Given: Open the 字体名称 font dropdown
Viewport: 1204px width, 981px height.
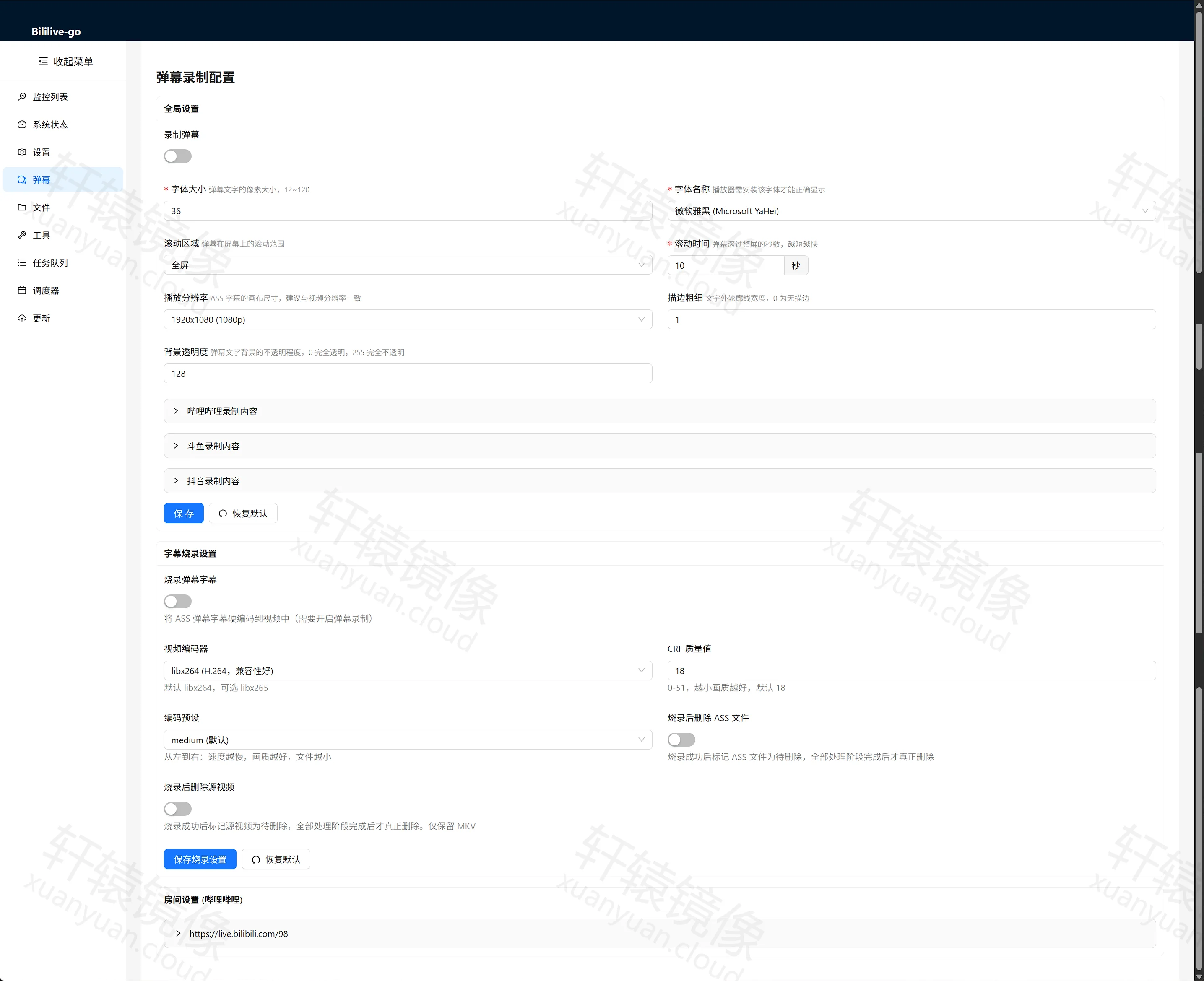Looking at the screenshot, I should click(x=911, y=211).
